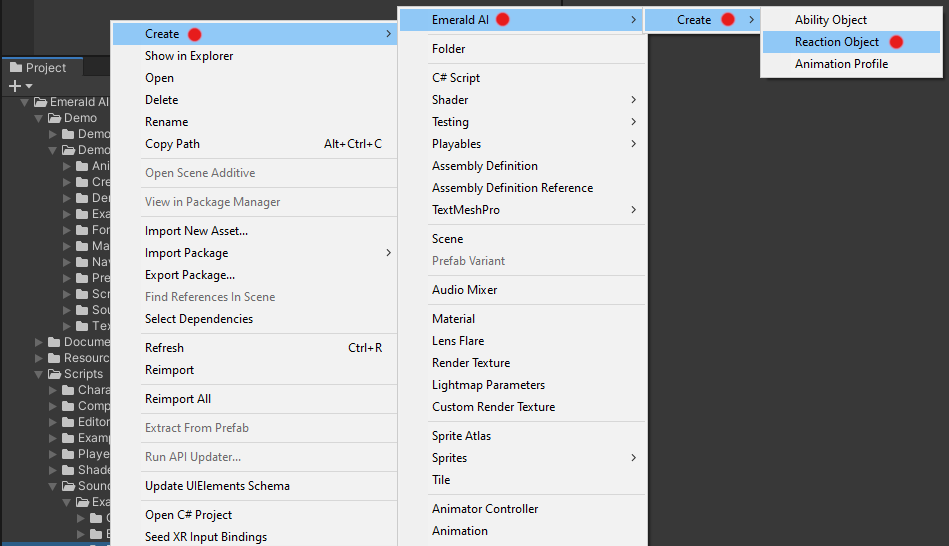Click the Emerald AI folder icon in tree
Image resolution: width=949 pixels, height=546 pixels.
pos(41,102)
